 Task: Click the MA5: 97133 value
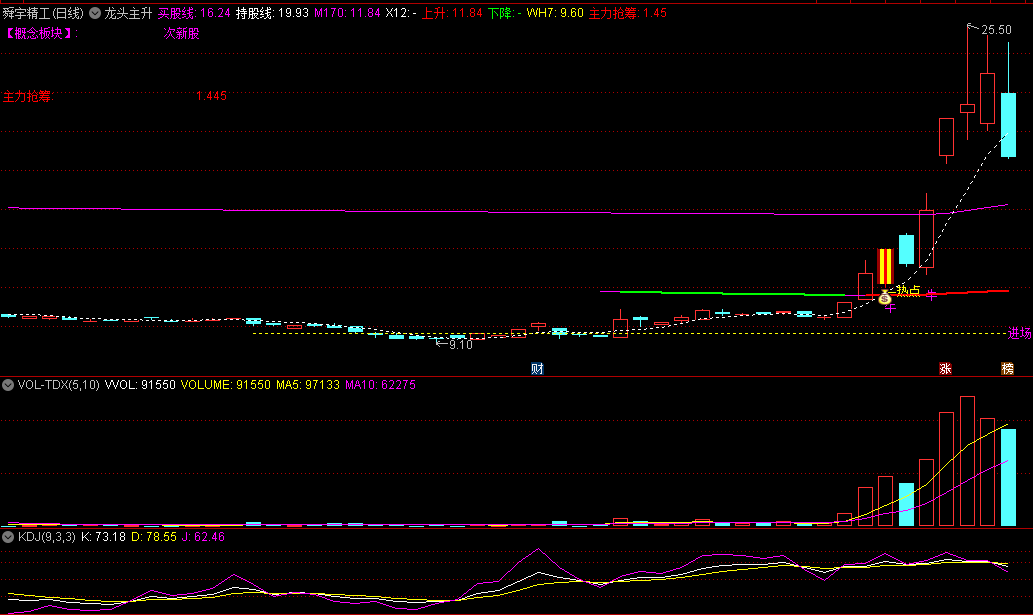pyautogui.click(x=308, y=385)
